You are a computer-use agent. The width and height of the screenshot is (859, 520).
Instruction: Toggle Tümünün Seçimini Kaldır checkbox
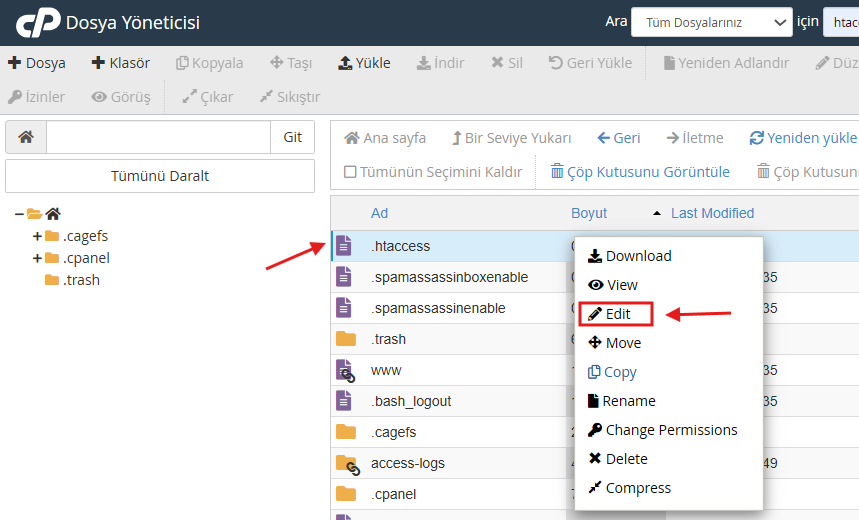[x=350, y=172]
